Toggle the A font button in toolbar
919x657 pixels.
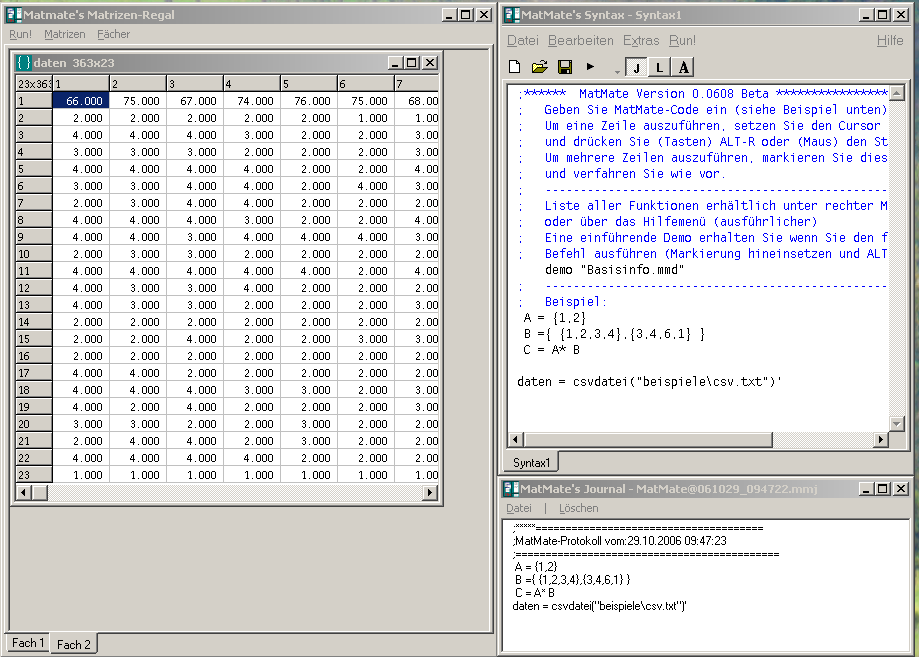683,67
